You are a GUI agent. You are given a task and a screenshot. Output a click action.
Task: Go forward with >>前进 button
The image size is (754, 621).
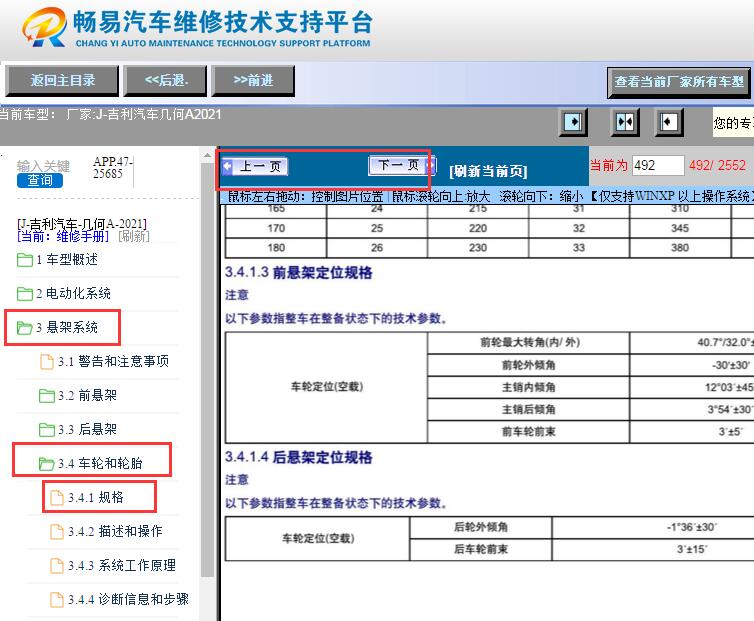(253, 81)
